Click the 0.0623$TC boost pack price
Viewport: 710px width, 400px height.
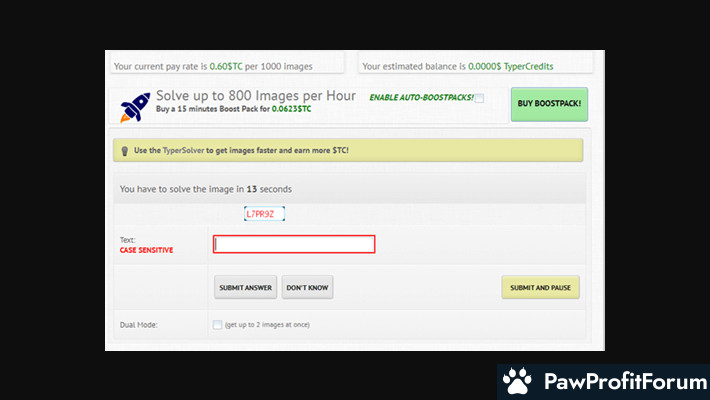click(291, 109)
